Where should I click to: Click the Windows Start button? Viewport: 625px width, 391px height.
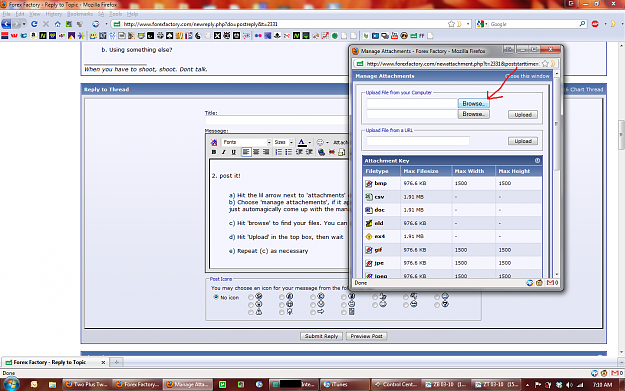11,384
